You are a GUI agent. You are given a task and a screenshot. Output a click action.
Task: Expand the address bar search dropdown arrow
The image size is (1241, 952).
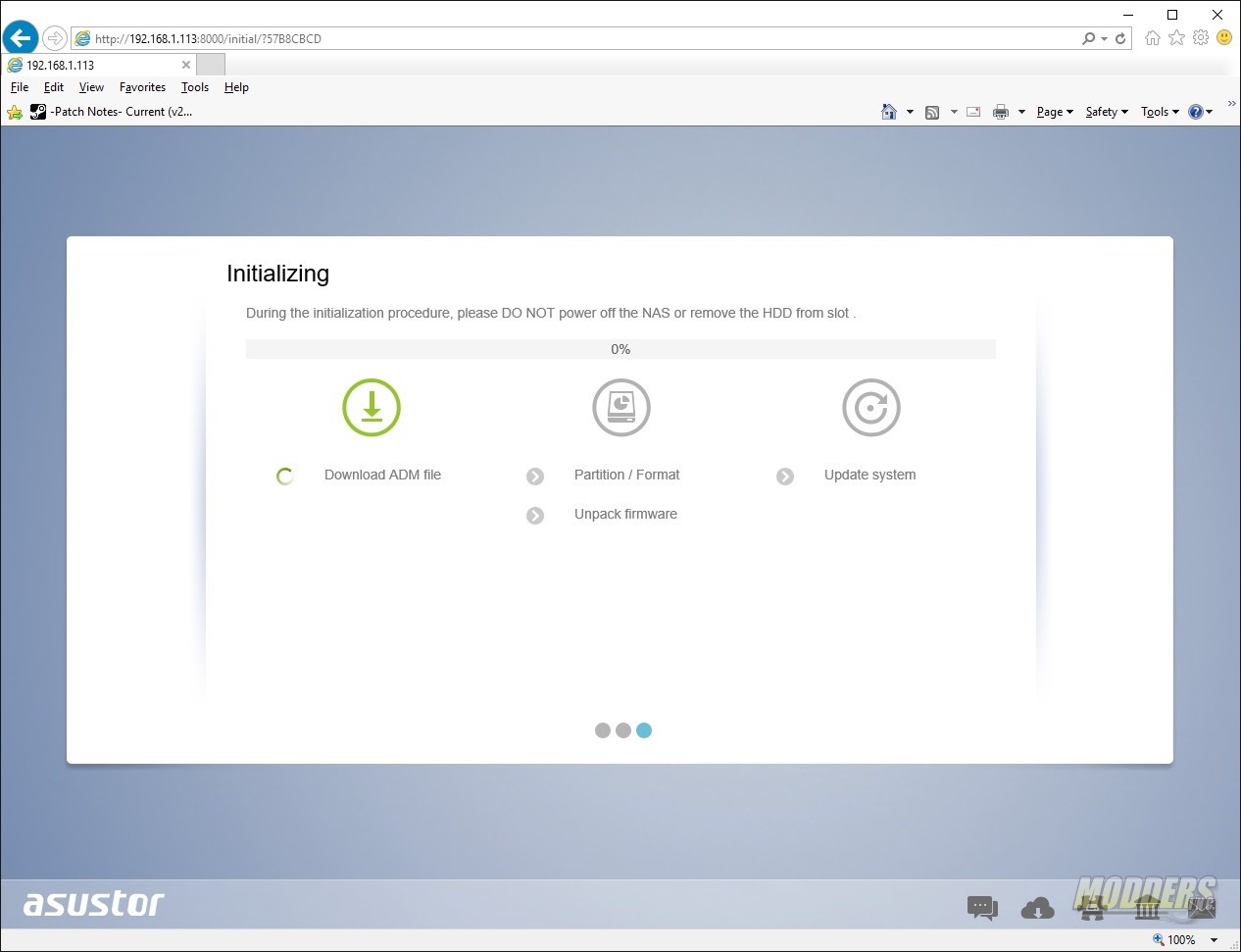point(1104,38)
